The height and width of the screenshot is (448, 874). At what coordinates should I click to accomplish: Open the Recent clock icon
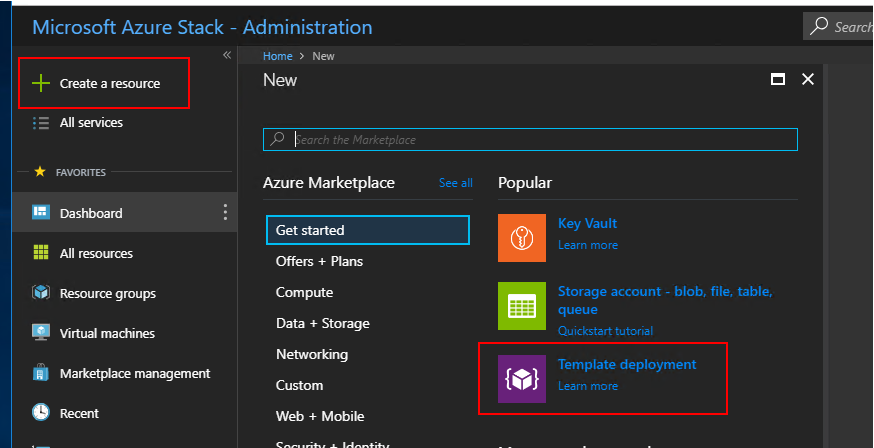point(41,413)
